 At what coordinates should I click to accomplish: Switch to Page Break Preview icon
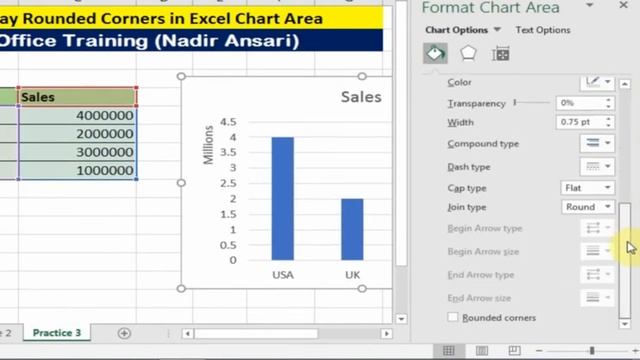514,350
